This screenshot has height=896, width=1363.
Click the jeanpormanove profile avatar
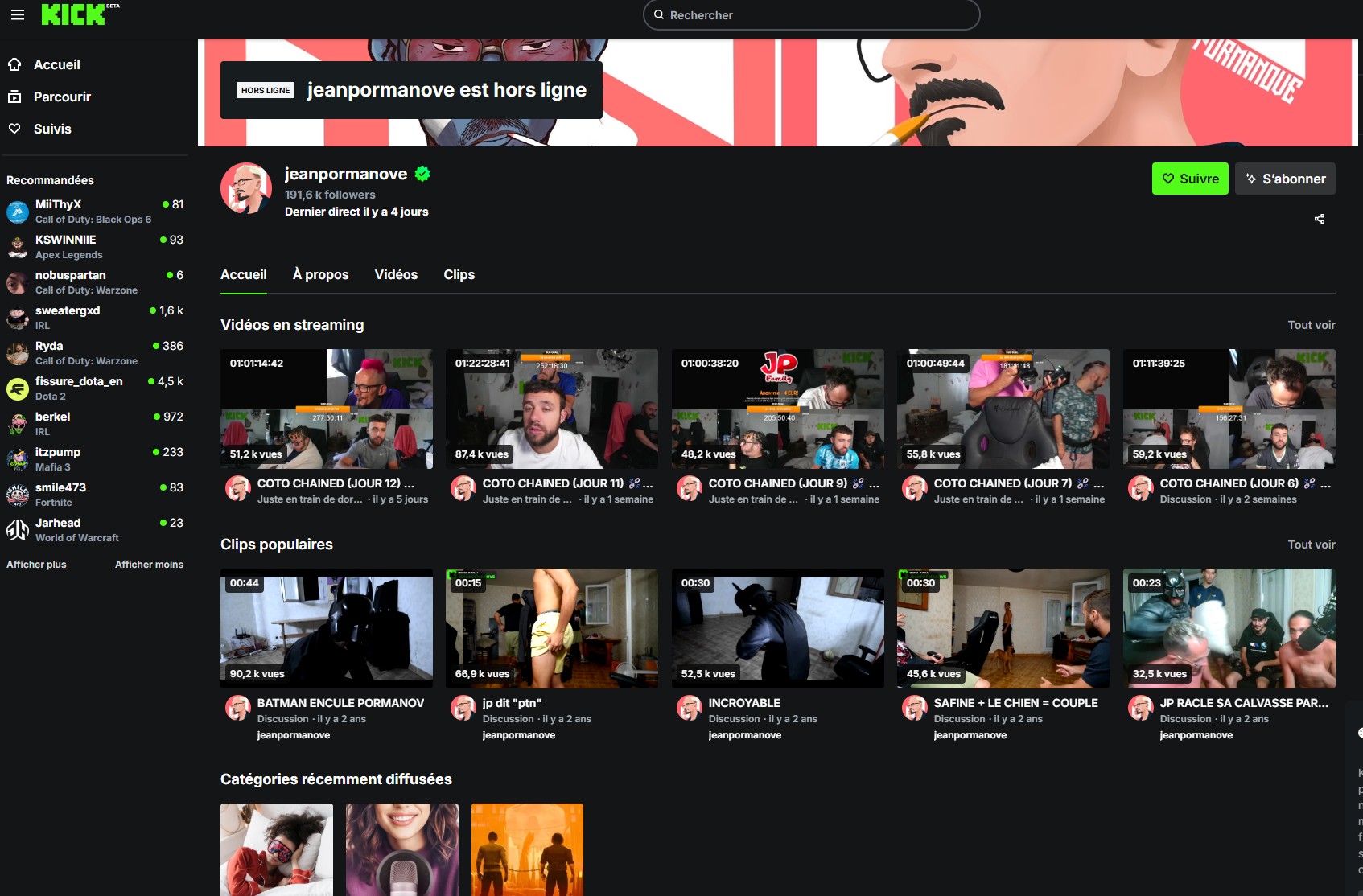click(x=246, y=188)
